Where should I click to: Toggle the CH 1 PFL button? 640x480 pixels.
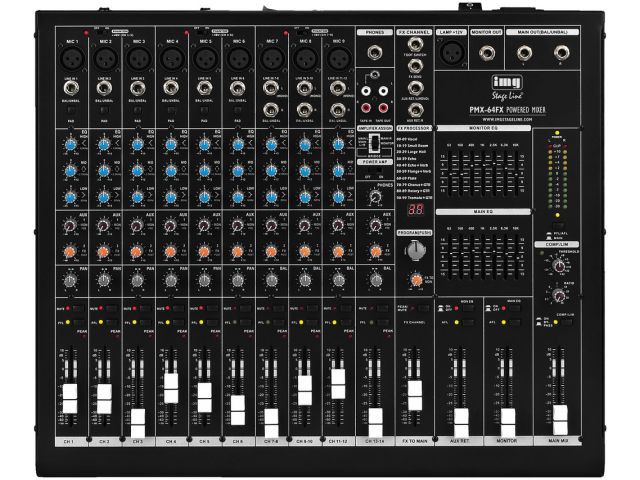point(78,322)
